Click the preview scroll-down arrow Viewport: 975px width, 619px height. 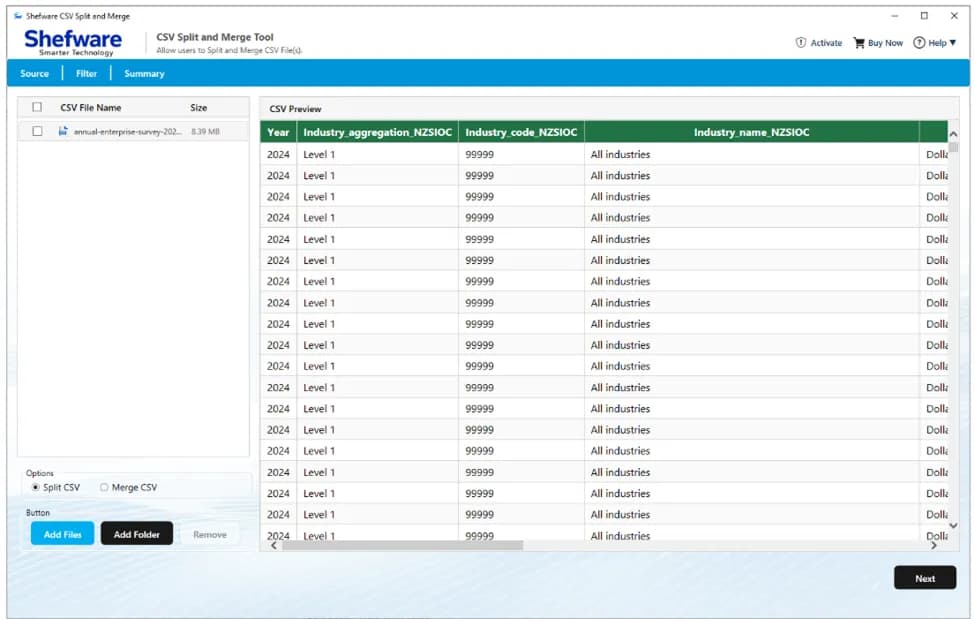953,526
